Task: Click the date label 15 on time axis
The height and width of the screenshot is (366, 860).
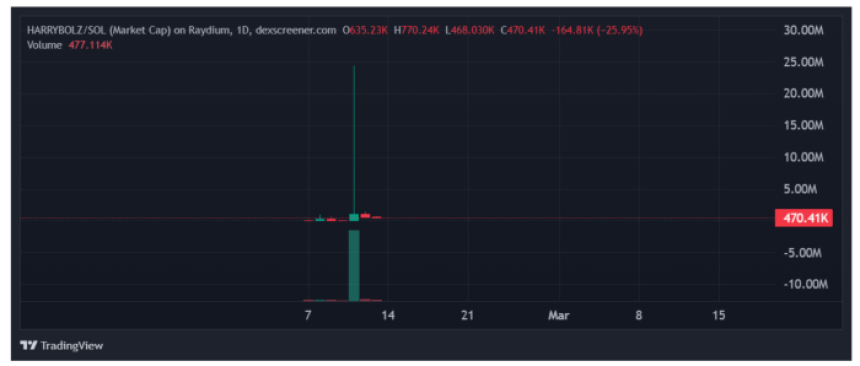Action: pos(718,316)
